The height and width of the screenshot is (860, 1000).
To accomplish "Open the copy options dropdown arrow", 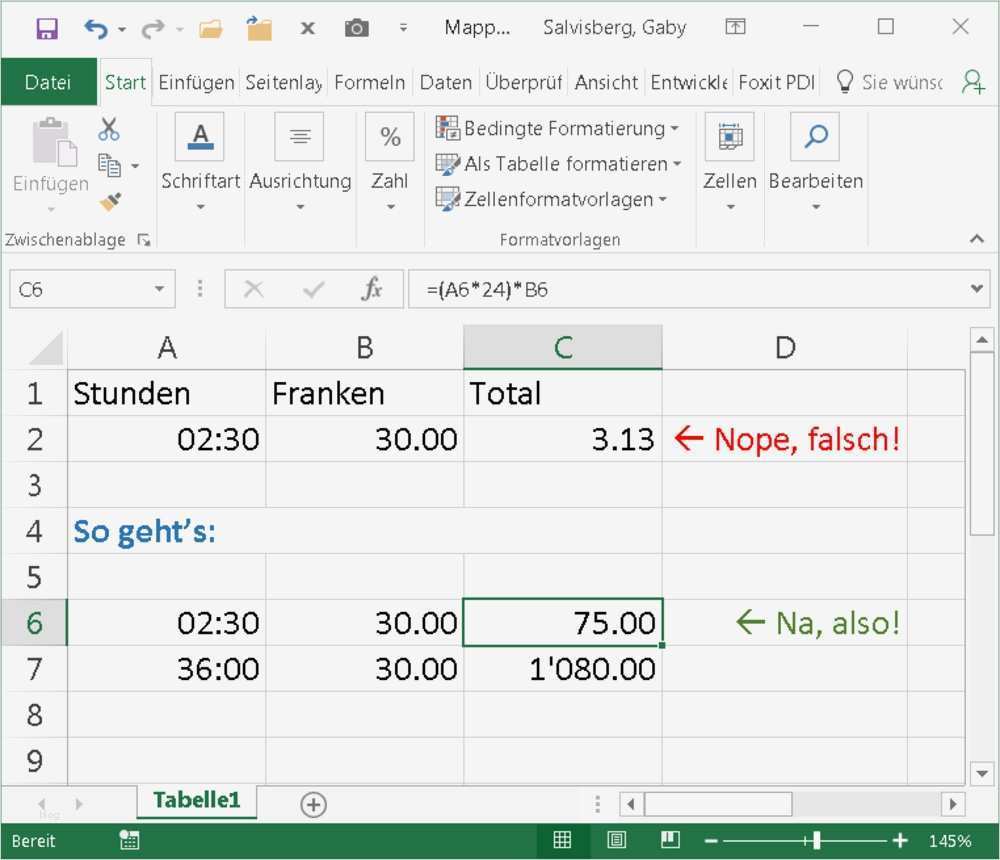I will [135, 167].
